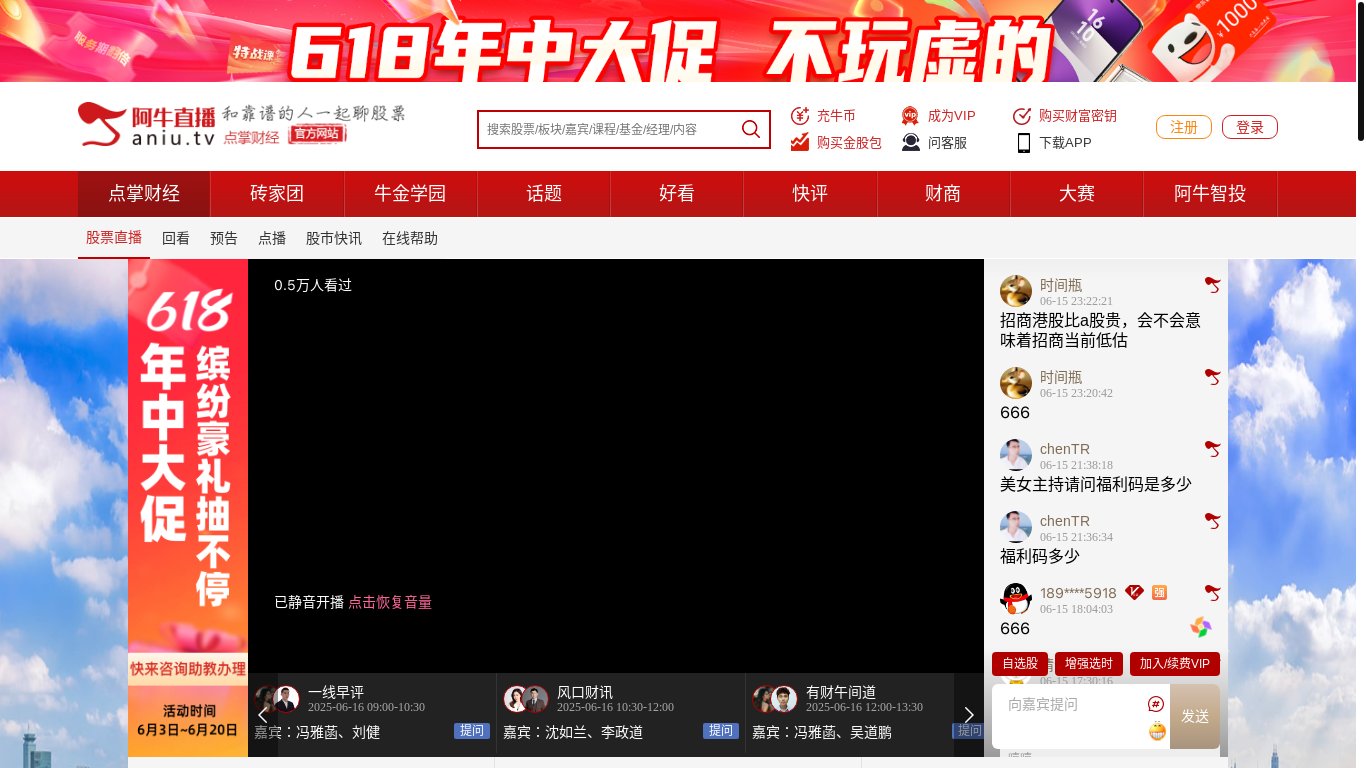1366x768 pixels.
Task: Open the 618 side promo banner
Action: point(188,508)
